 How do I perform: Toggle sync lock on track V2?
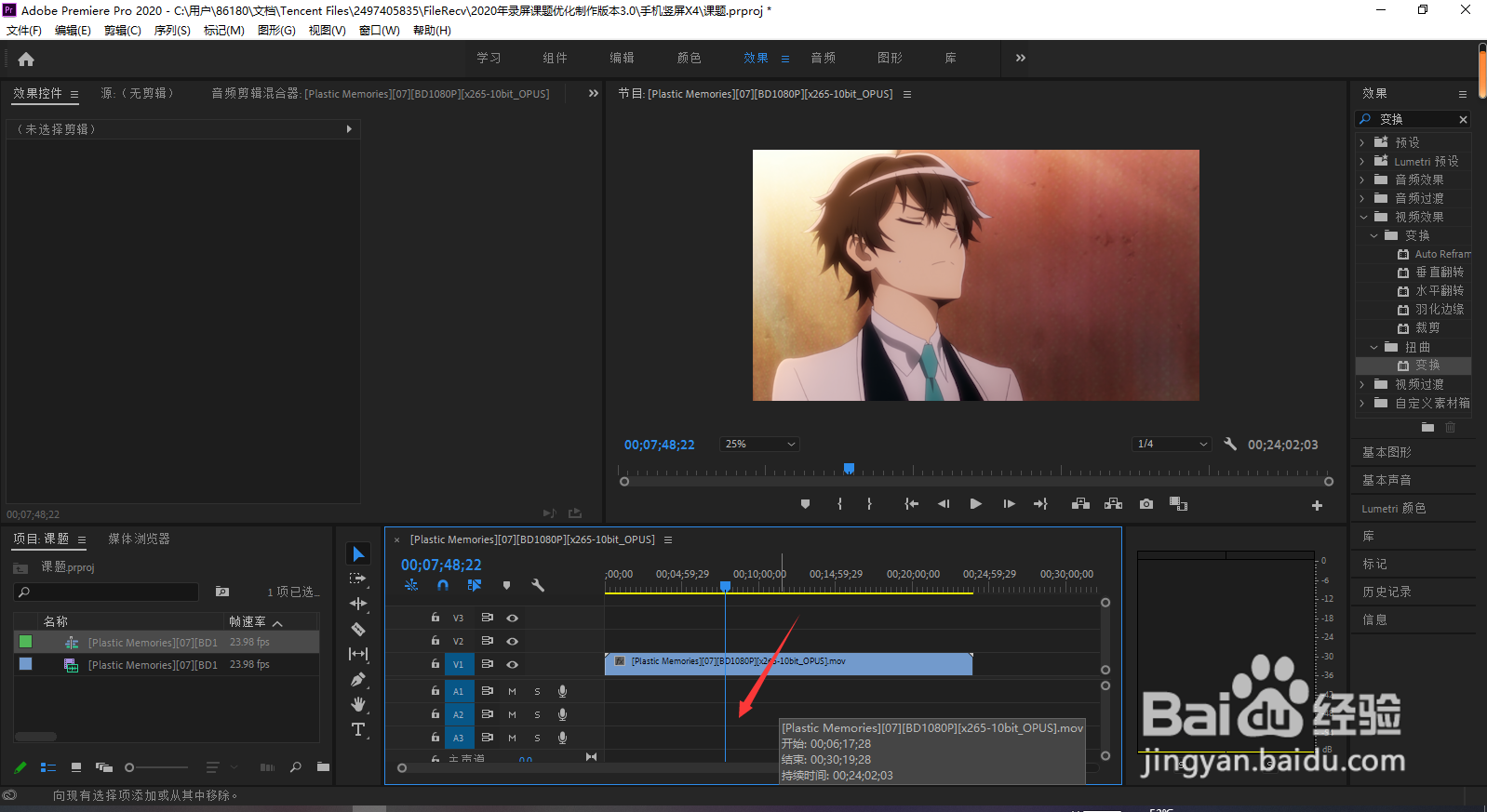click(x=487, y=641)
